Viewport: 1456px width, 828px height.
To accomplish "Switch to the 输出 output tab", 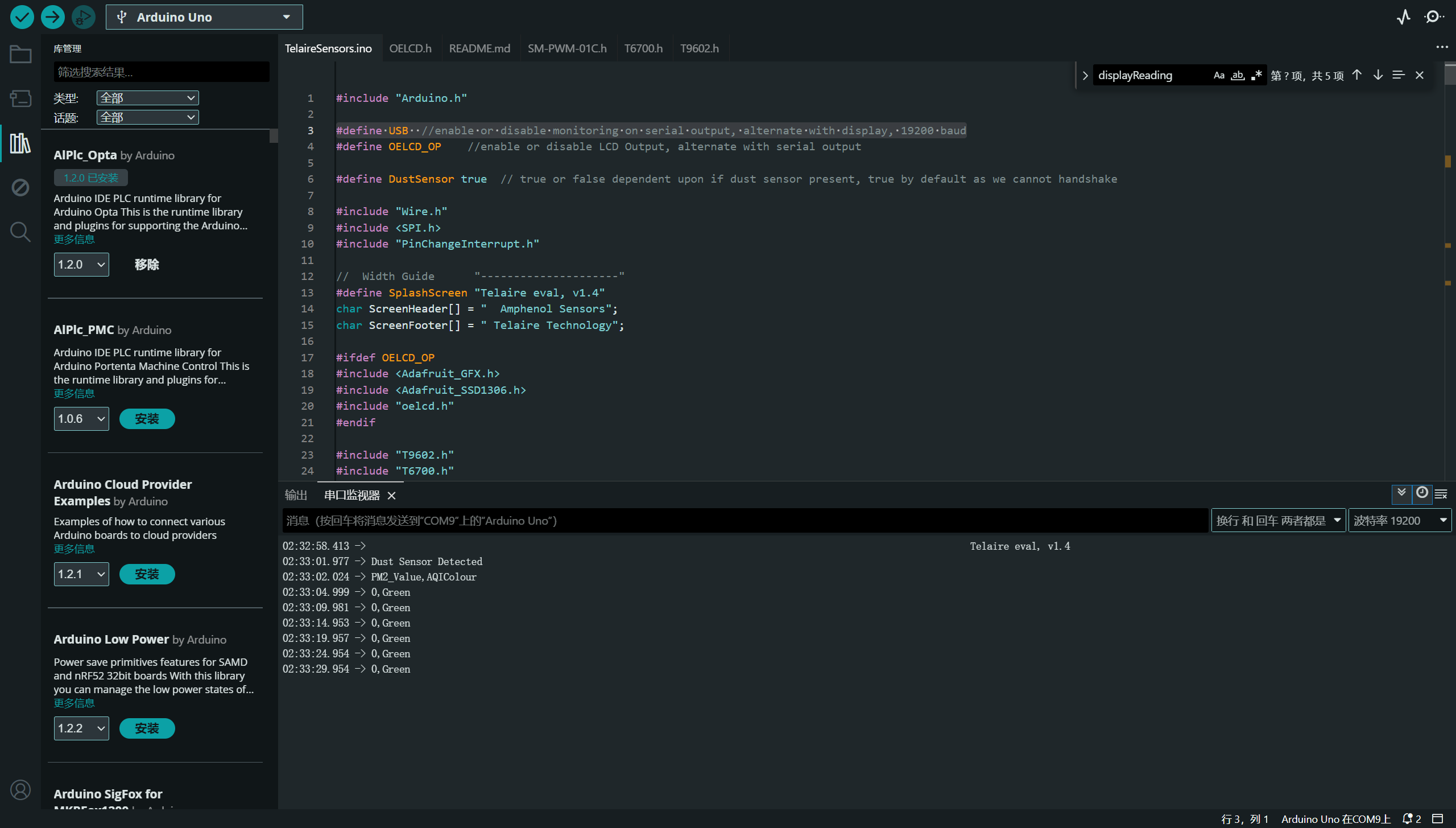I will coord(296,495).
